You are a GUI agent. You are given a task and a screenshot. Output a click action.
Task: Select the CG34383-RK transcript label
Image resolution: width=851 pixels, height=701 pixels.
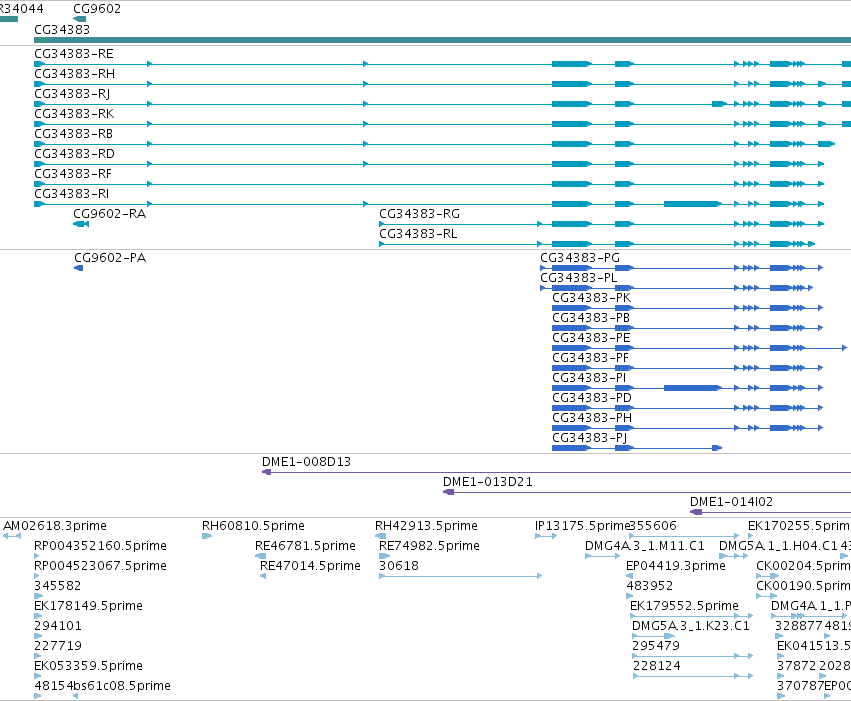pyautogui.click(x=74, y=114)
